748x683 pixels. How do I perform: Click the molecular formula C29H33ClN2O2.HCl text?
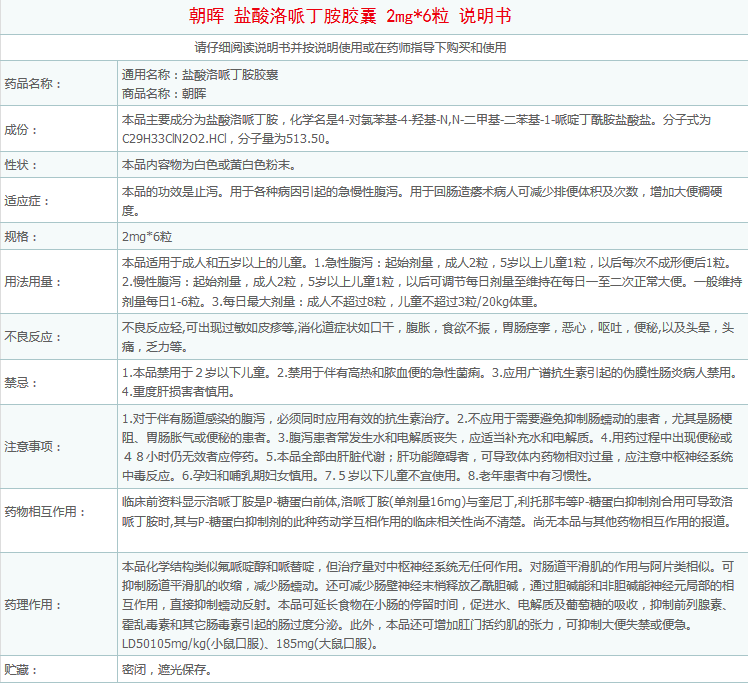pyautogui.click(x=175, y=139)
